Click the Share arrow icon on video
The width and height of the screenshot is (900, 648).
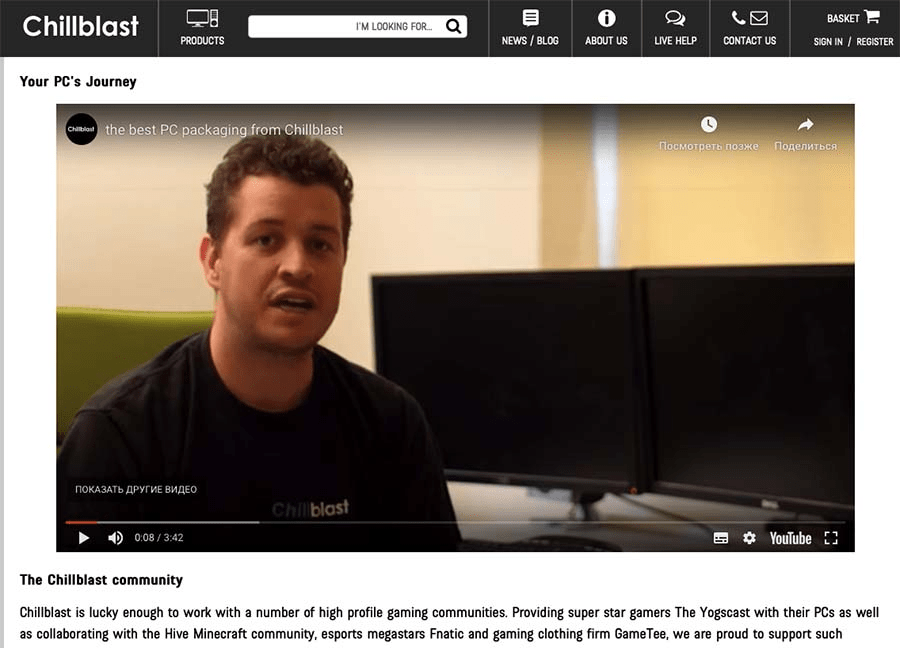pos(805,125)
